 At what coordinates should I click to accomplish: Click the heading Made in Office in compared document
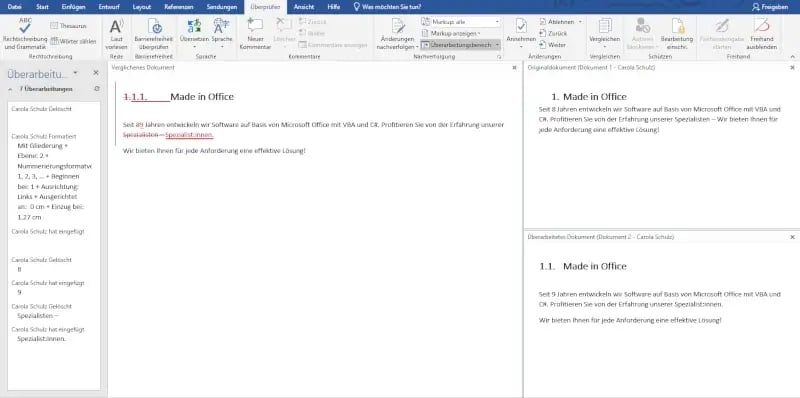click(202, 96)
